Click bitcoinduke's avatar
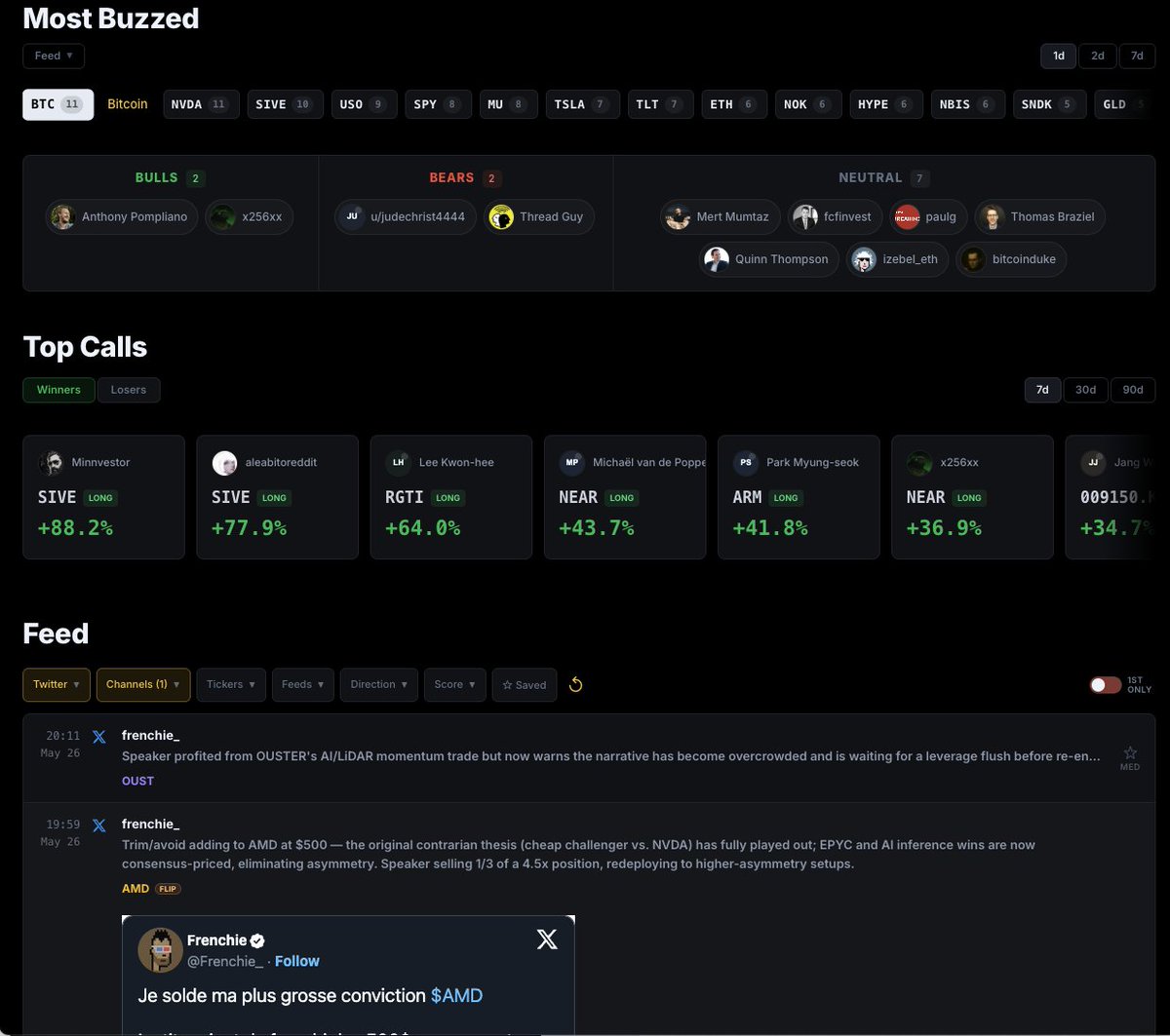Viewport: 1170px width, 1036px height. click(x=973, y=259)
